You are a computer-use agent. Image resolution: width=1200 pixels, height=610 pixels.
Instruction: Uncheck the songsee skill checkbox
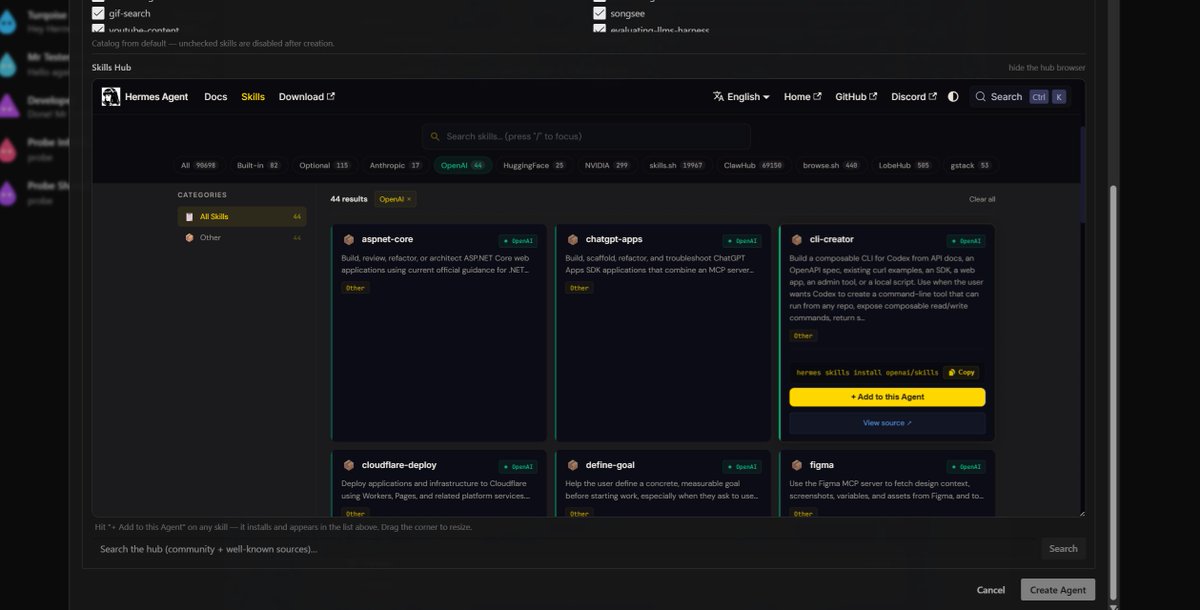coord(599,14)
